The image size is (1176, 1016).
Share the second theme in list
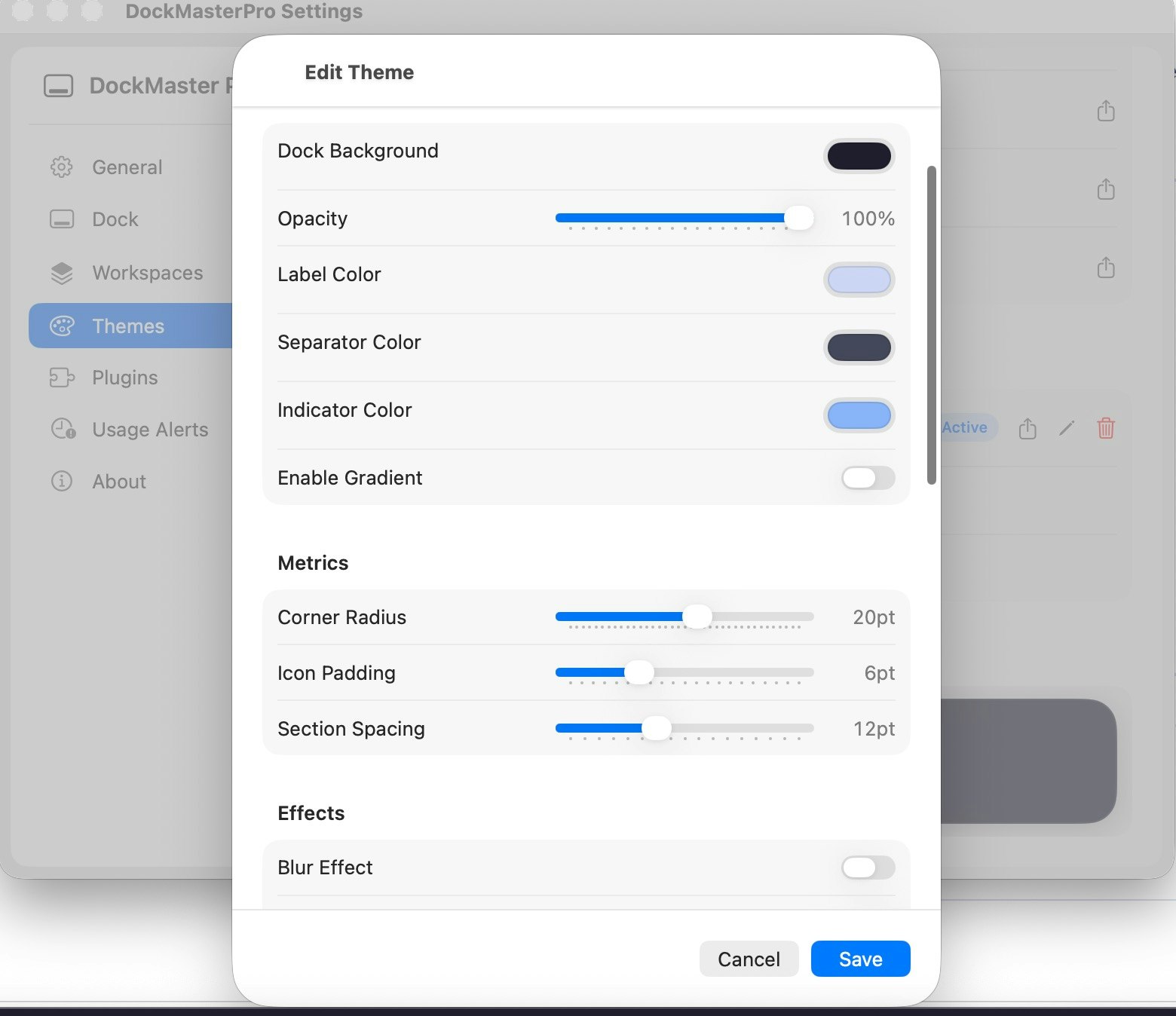pyautogui.click(x=1106, y=189)
